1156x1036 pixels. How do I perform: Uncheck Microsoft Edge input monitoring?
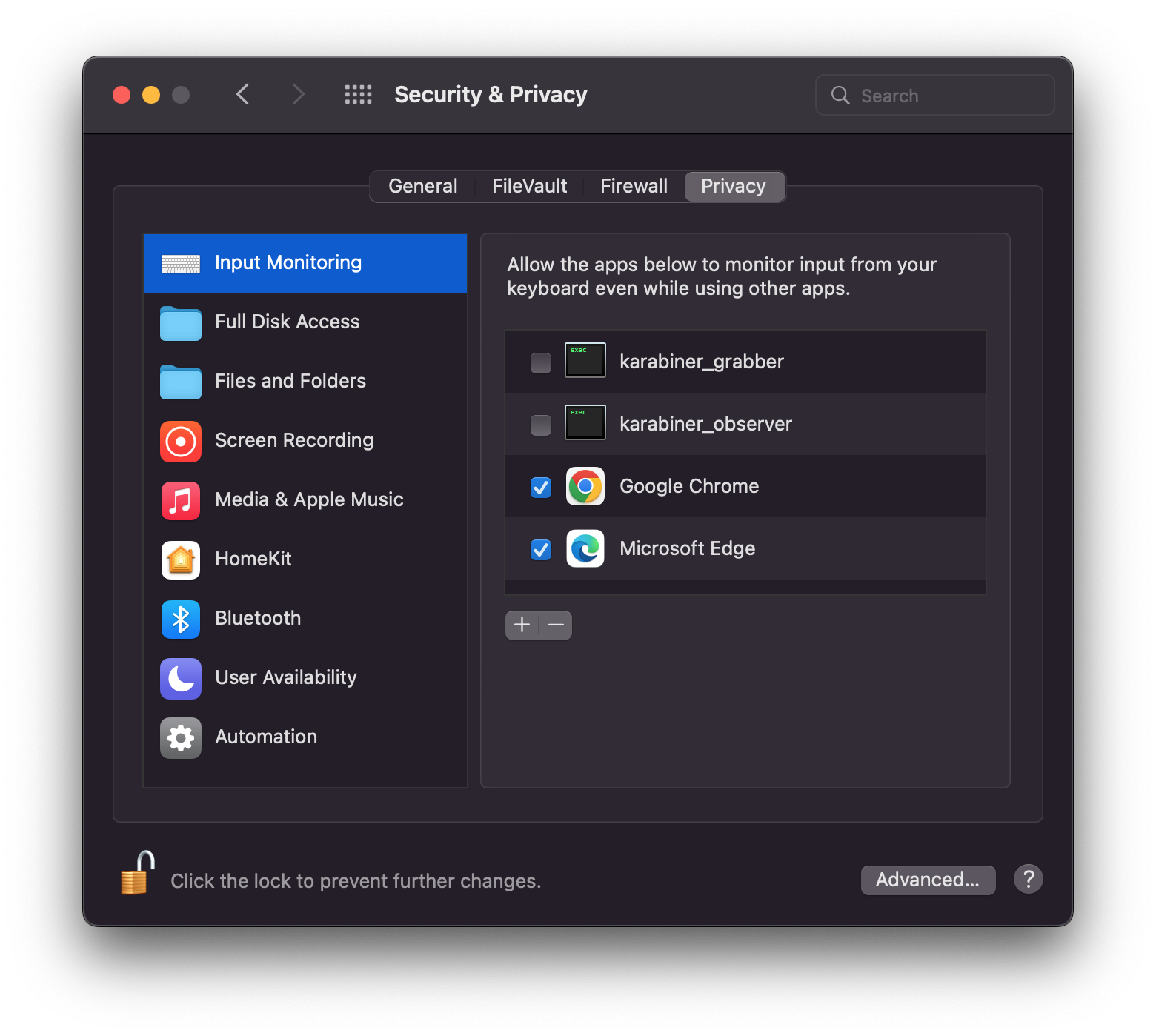click(541, 549)
